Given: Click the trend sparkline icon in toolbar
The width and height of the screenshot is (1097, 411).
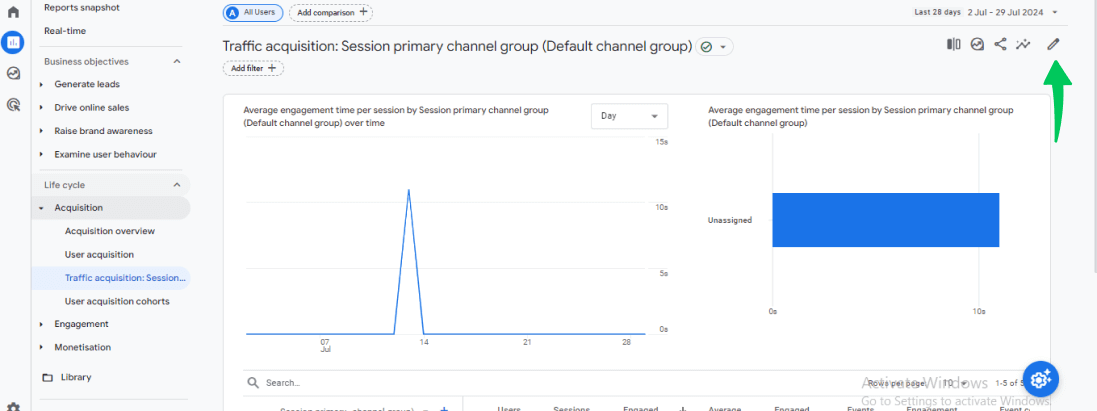Looking at the screenshot, I should [1024, 44].
